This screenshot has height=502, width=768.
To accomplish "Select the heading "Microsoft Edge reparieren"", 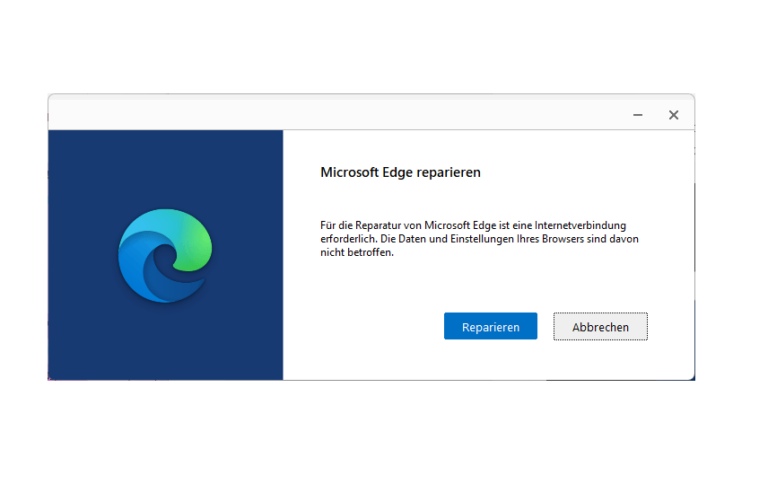I will (400, 172).
